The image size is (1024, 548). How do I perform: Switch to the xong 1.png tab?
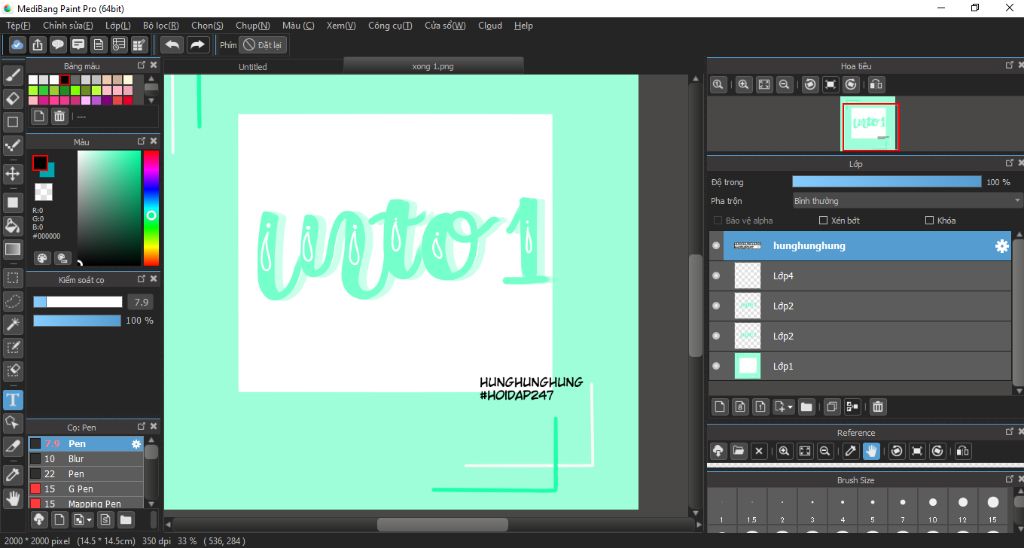click(433, 67)
